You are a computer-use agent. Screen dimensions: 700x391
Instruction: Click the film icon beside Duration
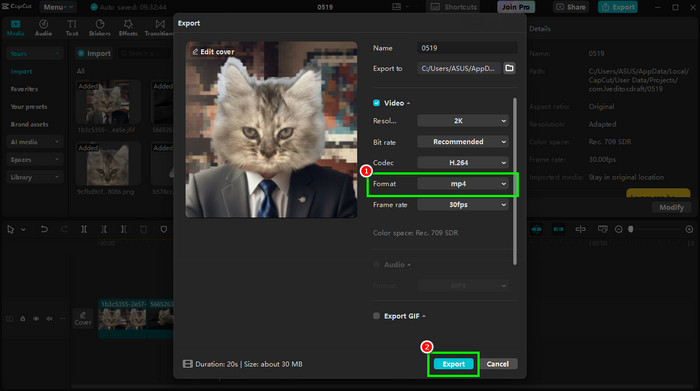point(188,364)
